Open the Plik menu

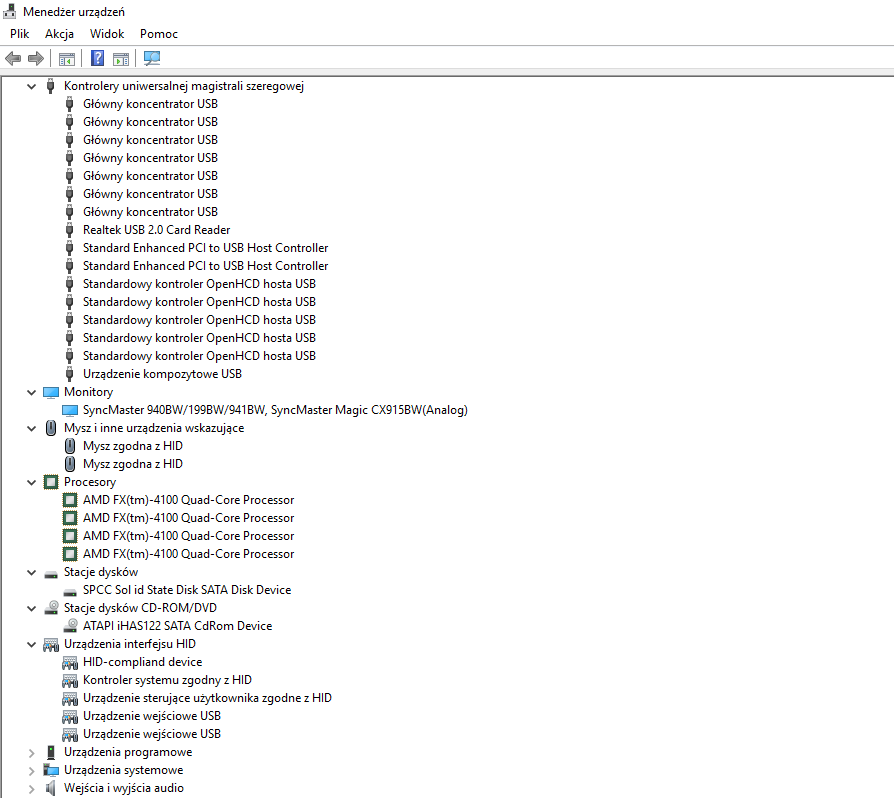coord(19,34)
